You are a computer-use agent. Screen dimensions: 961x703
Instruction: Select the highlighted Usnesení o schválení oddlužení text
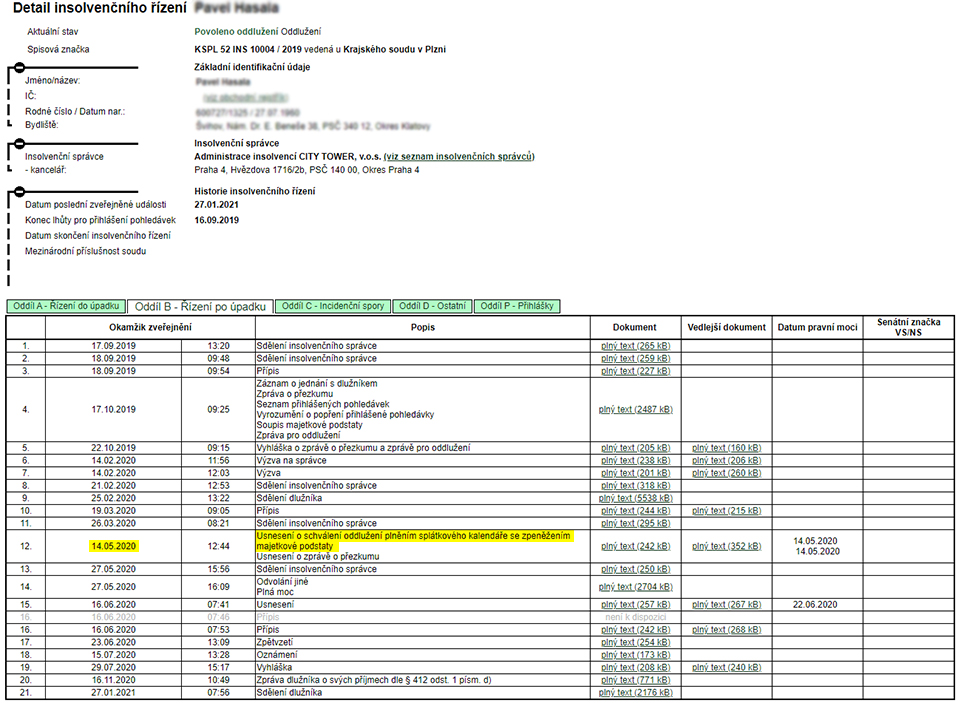click(x=414, y=541)
